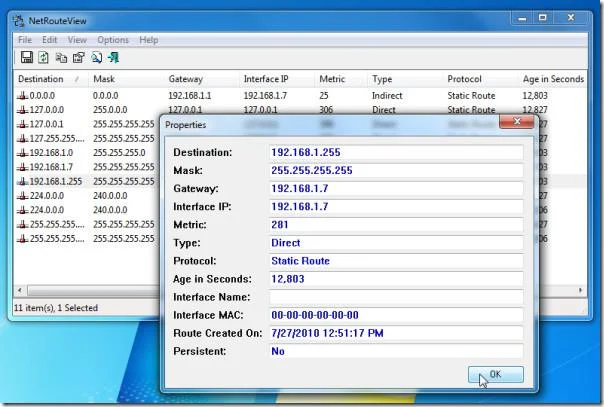Open Properties via the toolbar icon
The height and width of the screenshot is (407, 604).
point(79,58)
